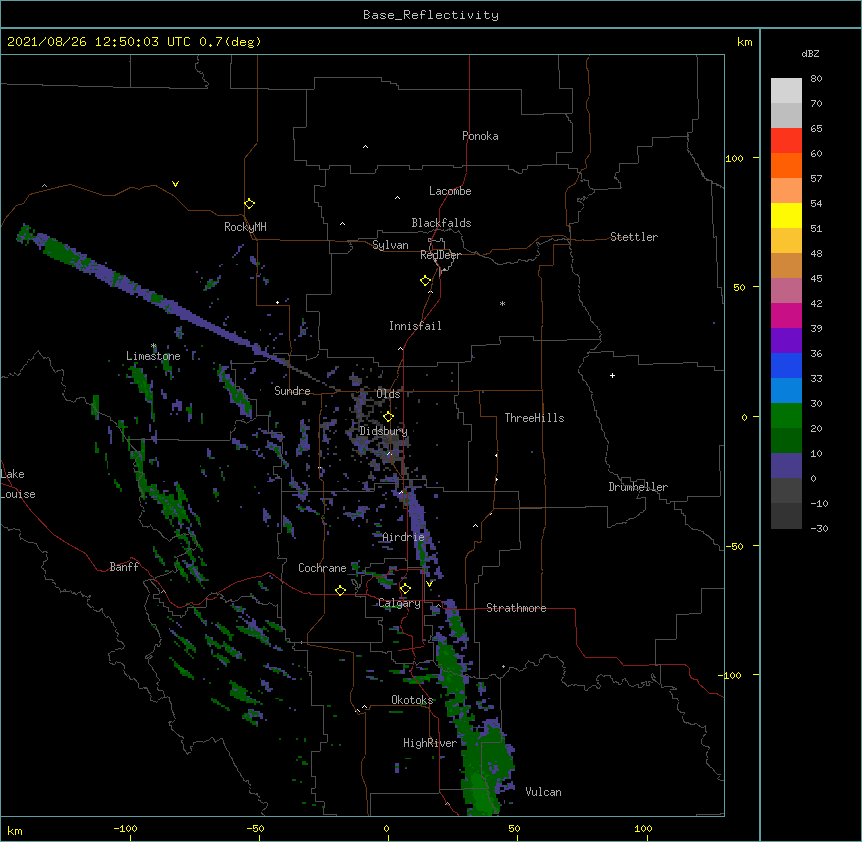
Task: Click the RockyMH label
Action: click(x=245, y=227)
